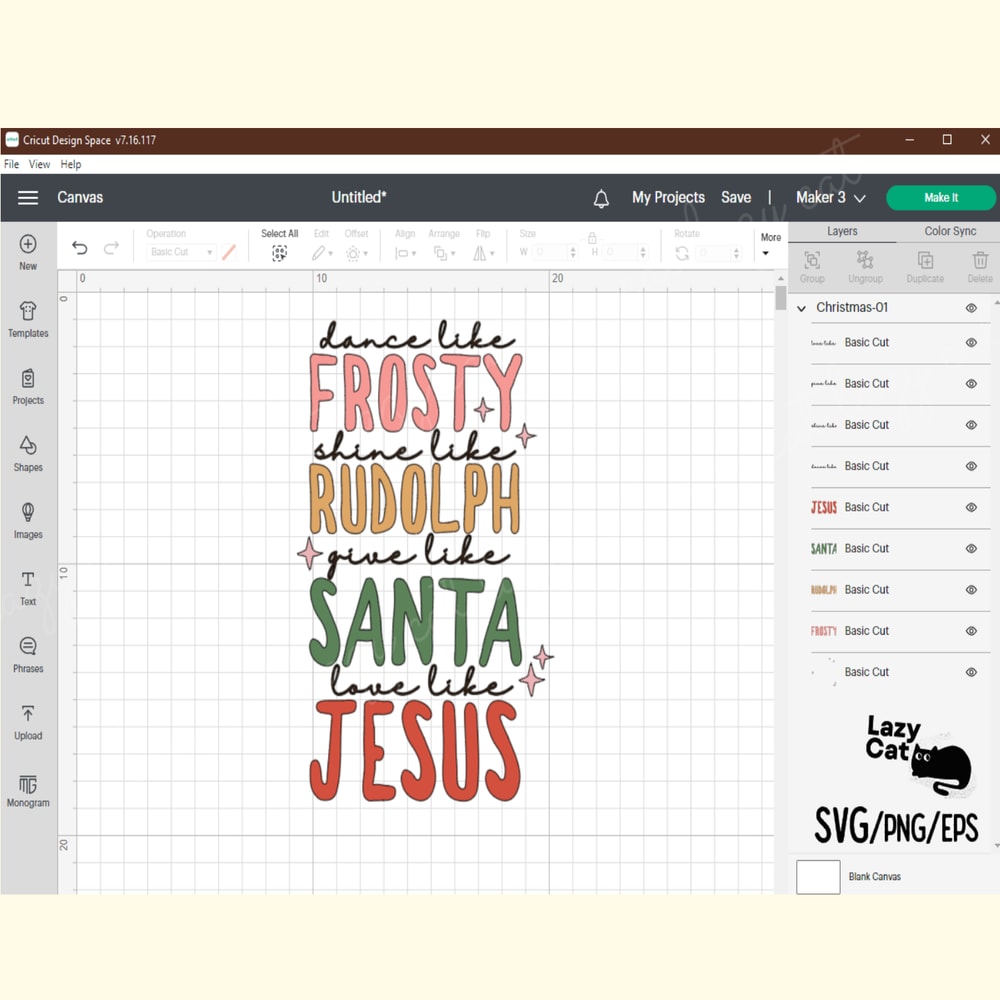Open the Phrases panel
1000x1000 pixels.
click(27, 652)
